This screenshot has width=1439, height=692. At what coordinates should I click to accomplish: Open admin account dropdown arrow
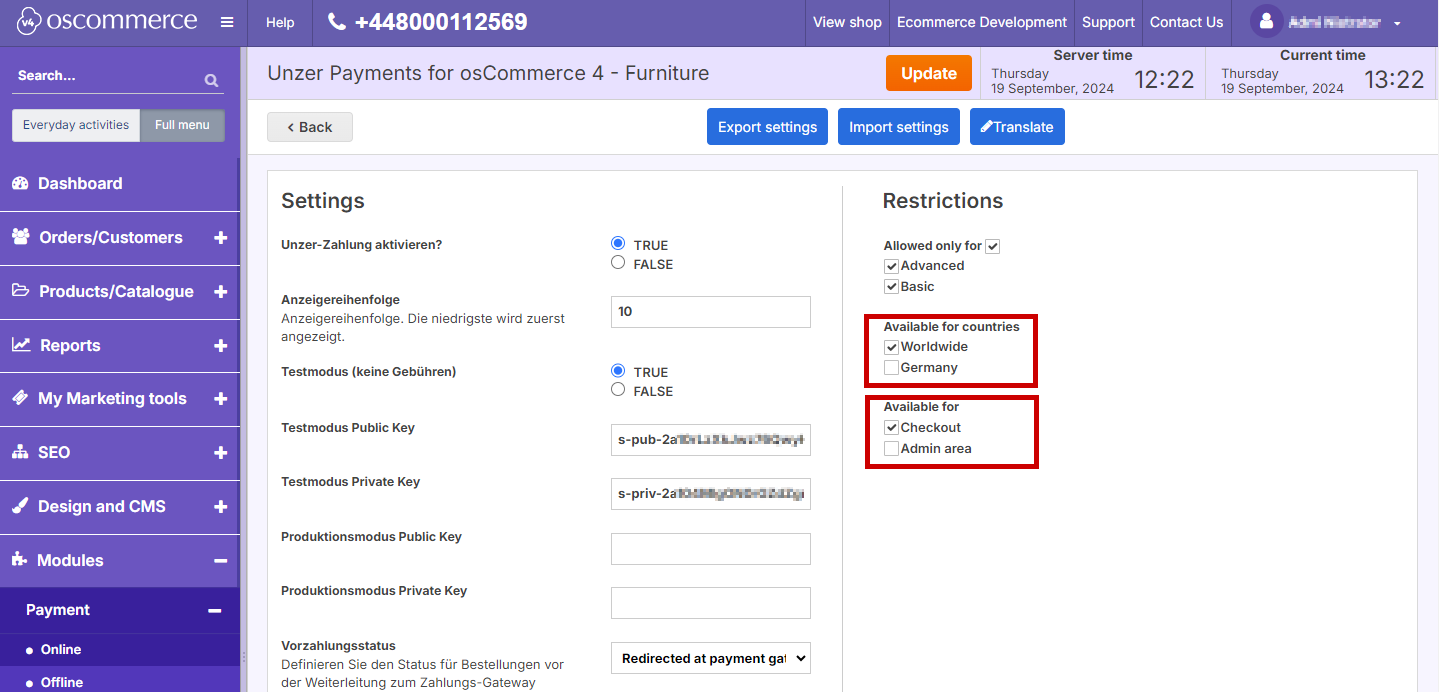tap(1397, 23)
